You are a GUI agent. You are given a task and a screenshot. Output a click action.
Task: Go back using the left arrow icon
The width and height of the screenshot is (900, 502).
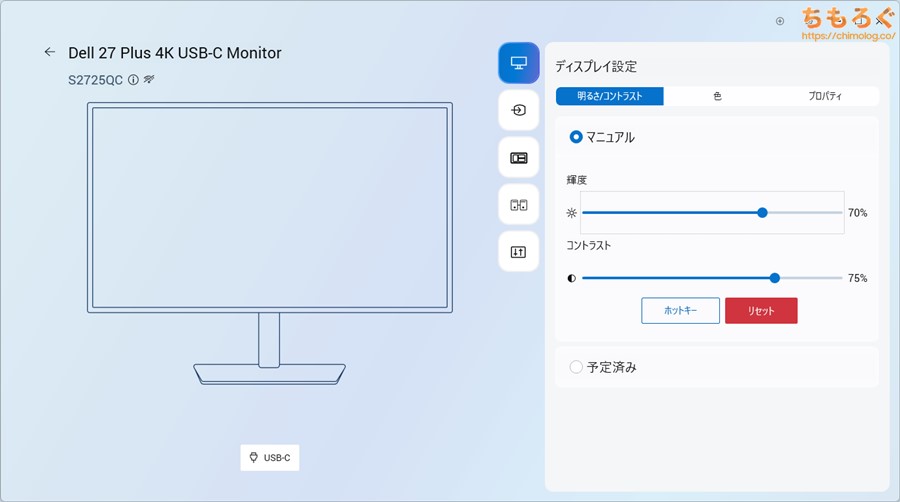click(49, 52)
